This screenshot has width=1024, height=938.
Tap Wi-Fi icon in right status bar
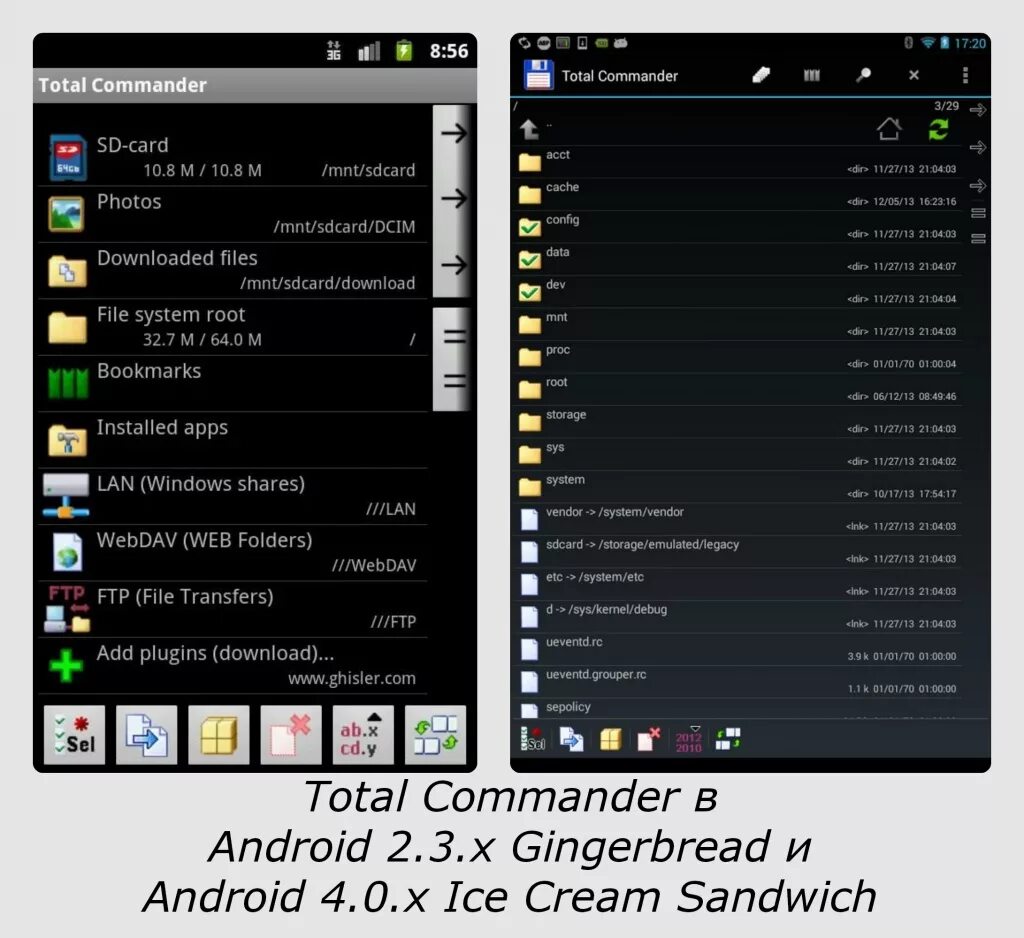[927, 43]
